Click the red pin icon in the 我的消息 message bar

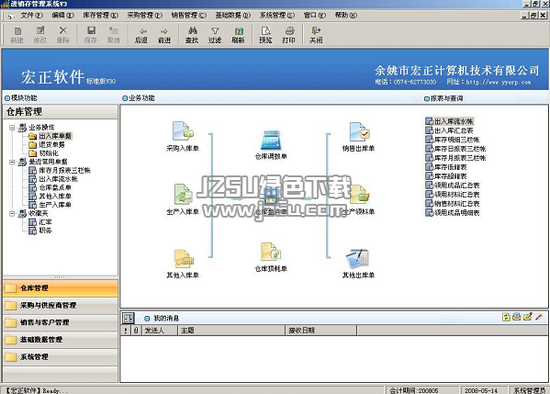pos(538,317)
